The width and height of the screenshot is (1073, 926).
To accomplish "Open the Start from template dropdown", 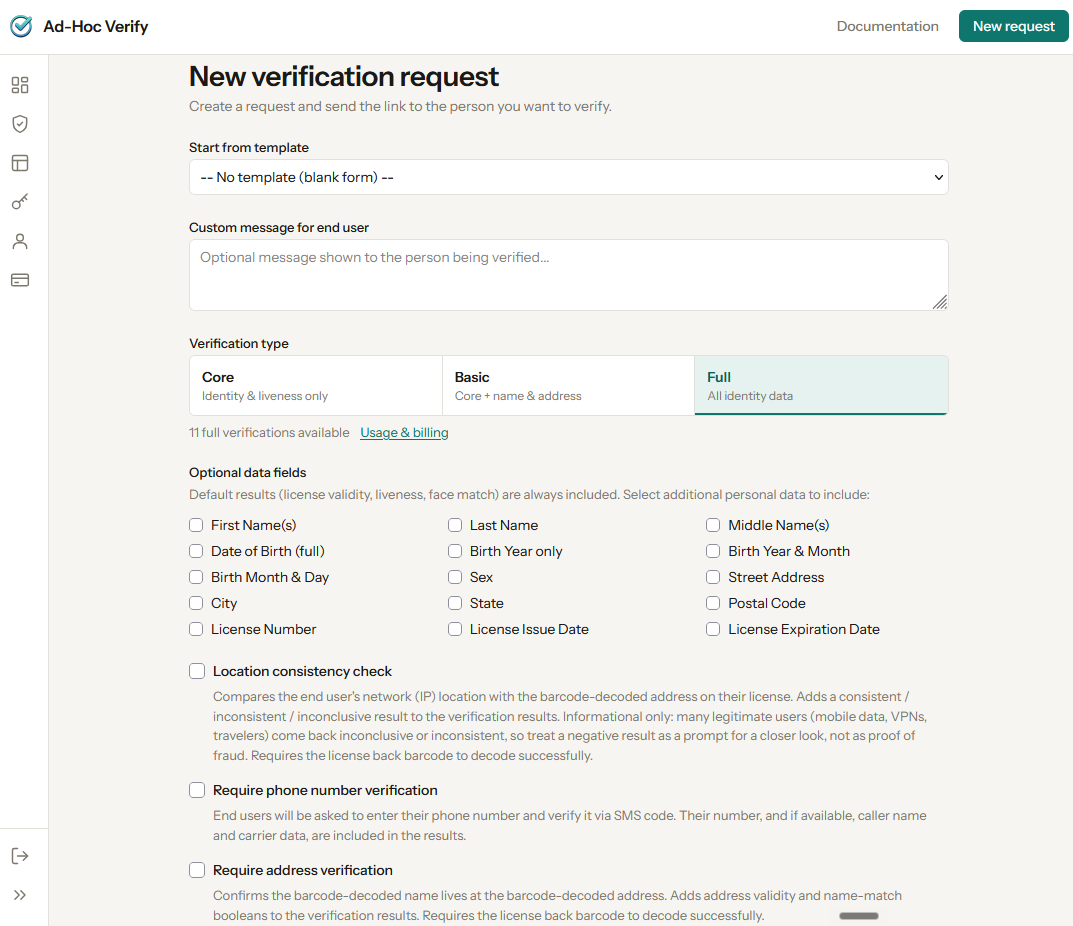I will point(569,177).
